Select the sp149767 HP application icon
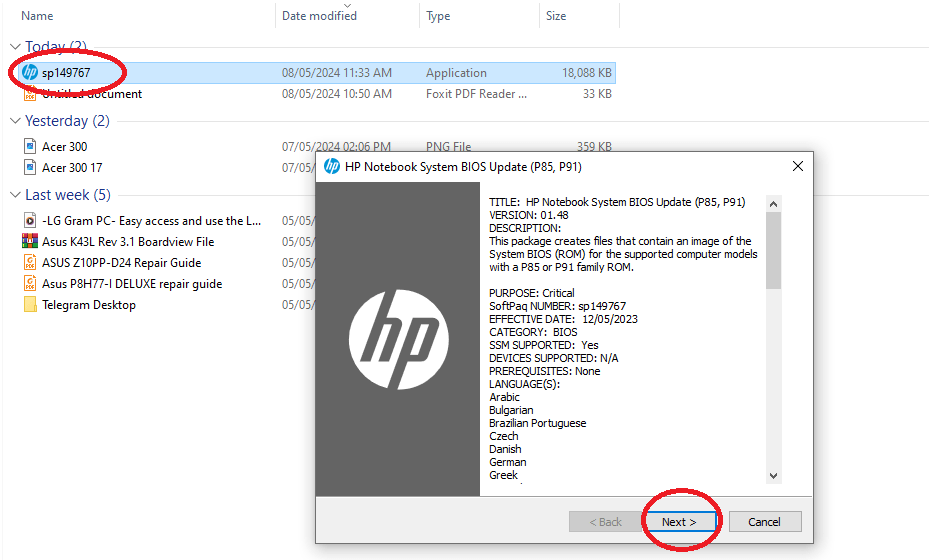The image size is (929, 560). tap(30, 72)
